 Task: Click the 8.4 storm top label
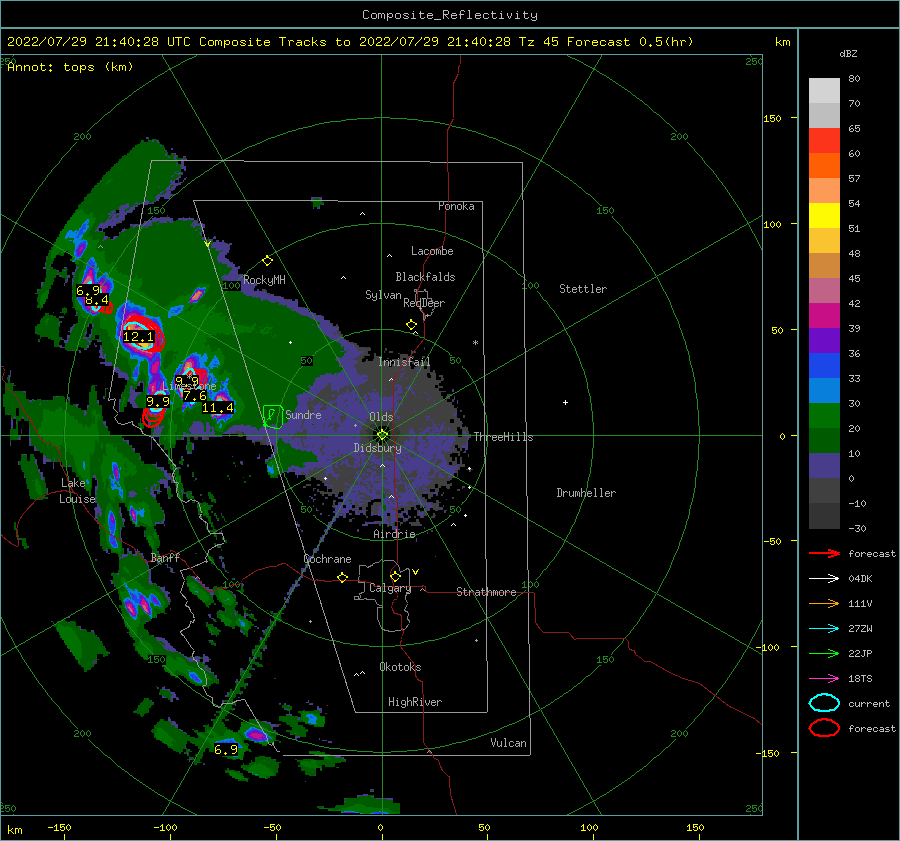point(96,300)
